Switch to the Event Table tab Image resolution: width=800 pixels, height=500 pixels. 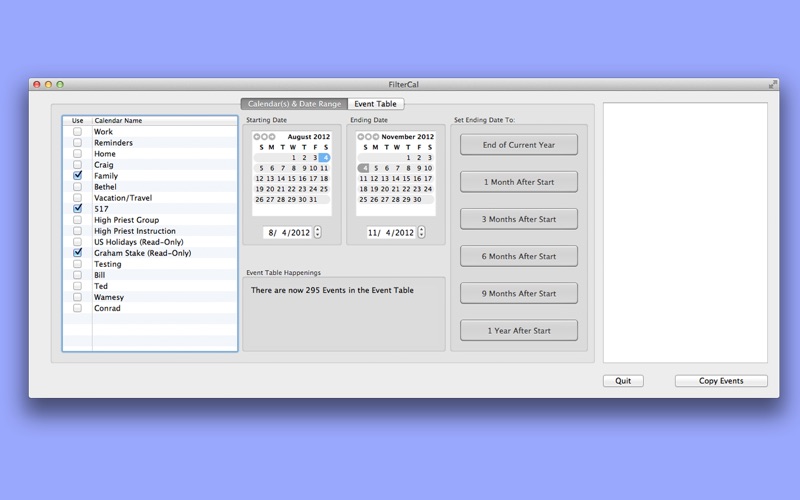376,104
